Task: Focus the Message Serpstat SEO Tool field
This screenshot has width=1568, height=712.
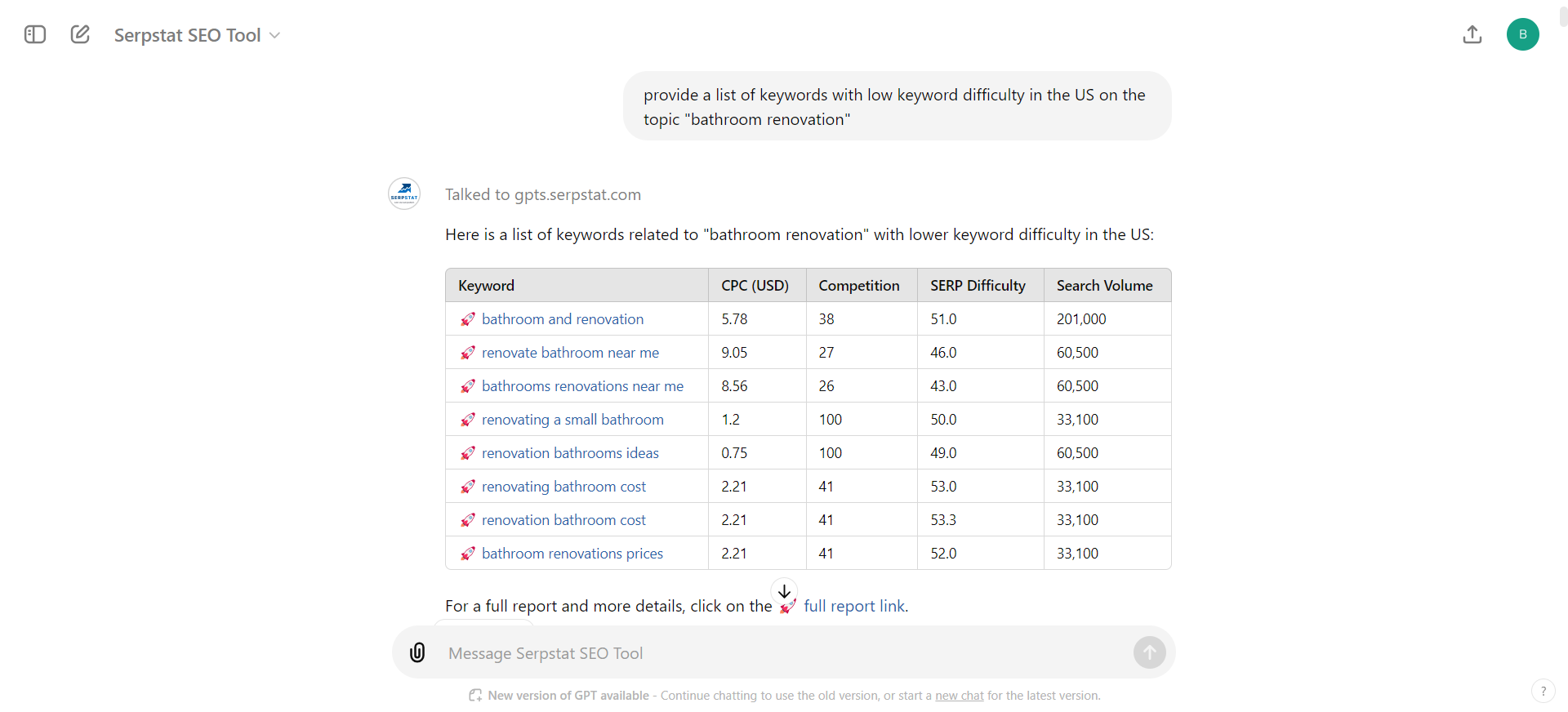Action: coord(784,653)
